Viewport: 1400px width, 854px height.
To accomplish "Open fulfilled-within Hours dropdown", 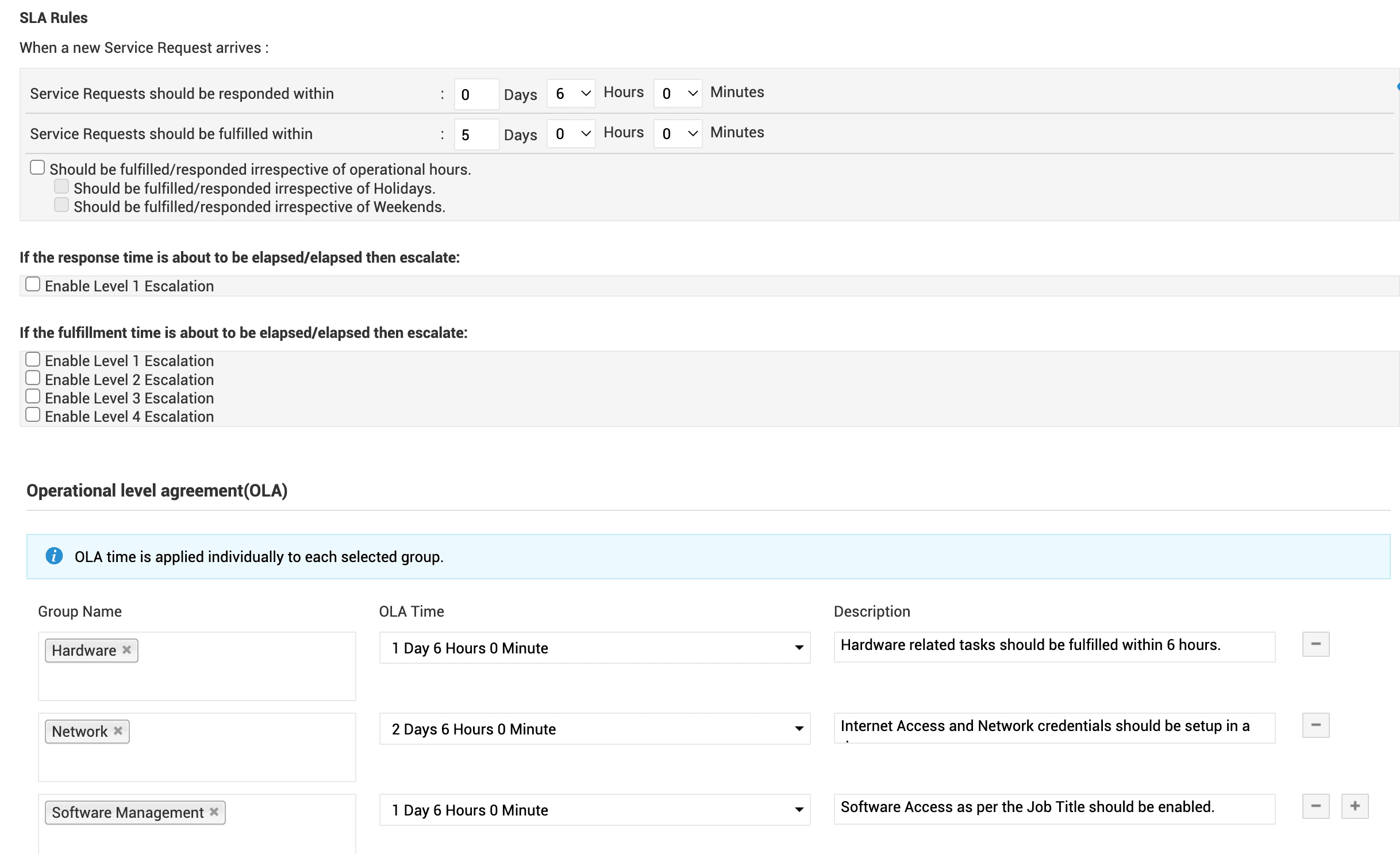I will (x=571, y=133).
